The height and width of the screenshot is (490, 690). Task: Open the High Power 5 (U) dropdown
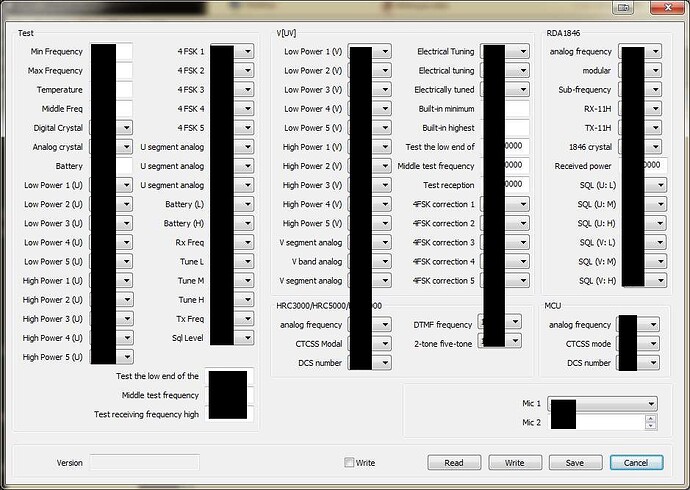click(125, 357)
